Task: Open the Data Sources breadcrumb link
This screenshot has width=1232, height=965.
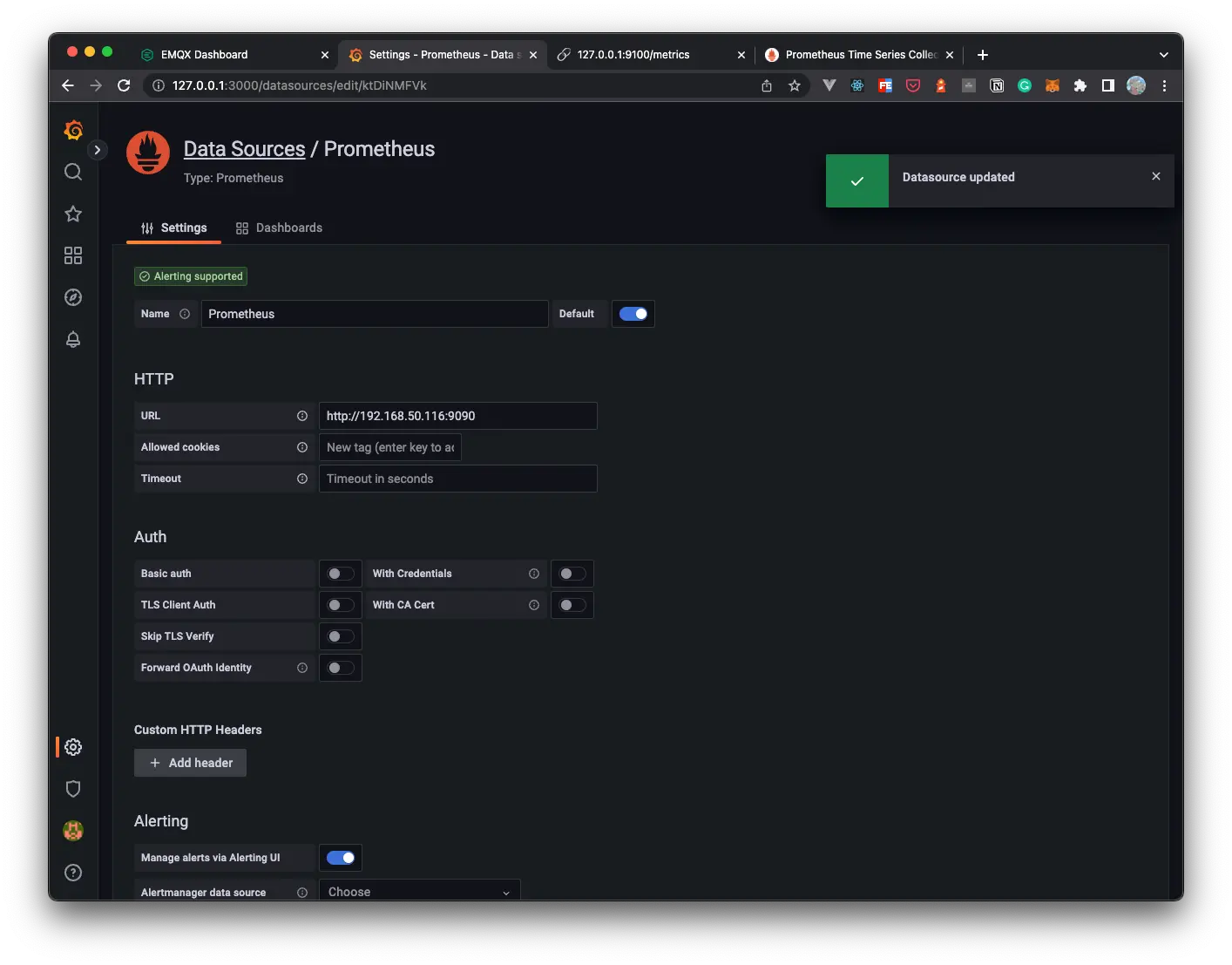Action: [x=244, y=148]
